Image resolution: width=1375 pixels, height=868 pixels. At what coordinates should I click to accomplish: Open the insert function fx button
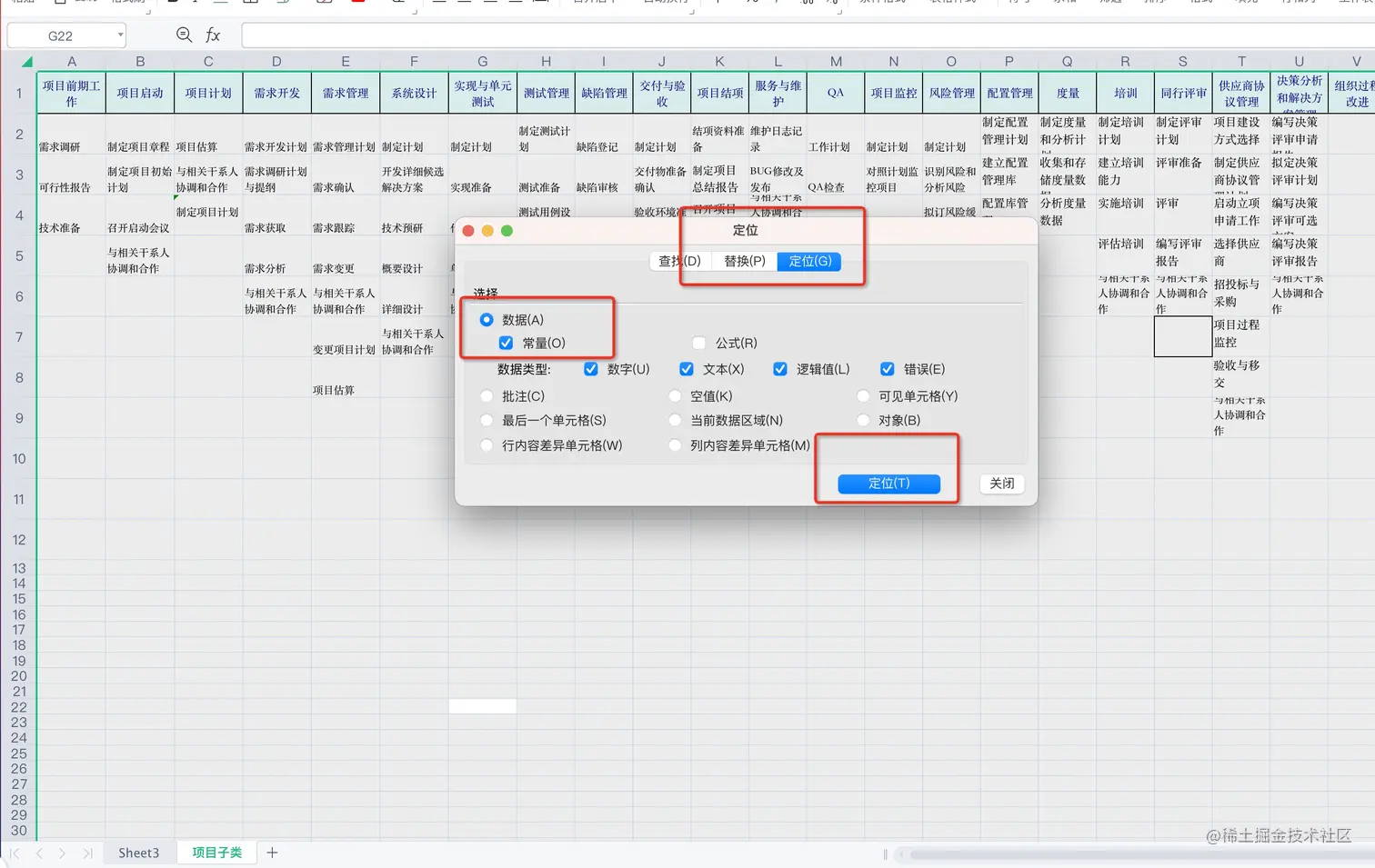(213, 35)
